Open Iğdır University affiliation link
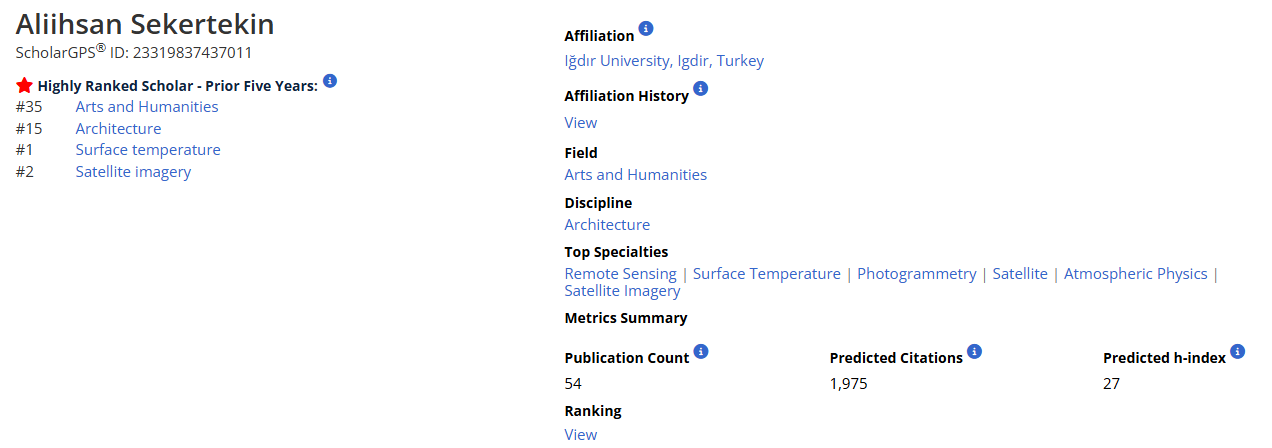Viewport: 1272px width, 448px height. [x=664, y=61]
